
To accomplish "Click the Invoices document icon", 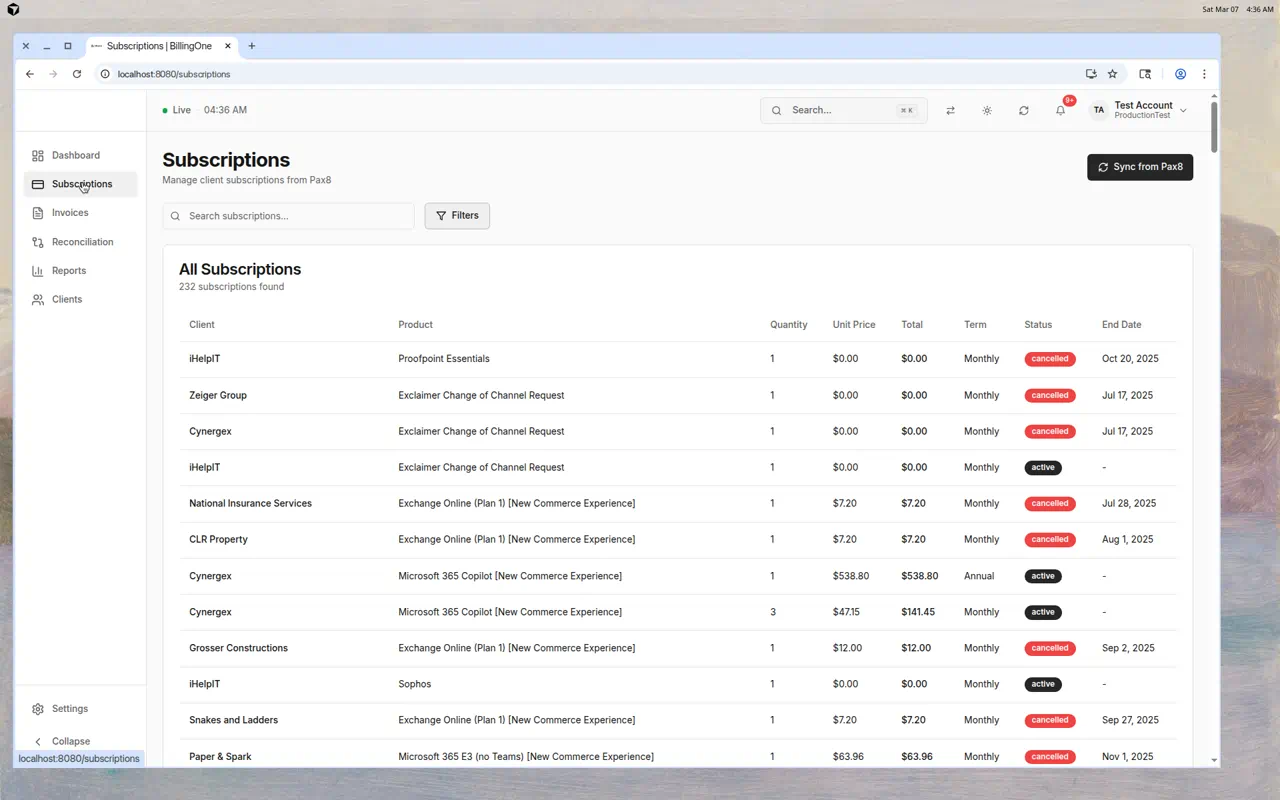I will (x=38, y=213).
